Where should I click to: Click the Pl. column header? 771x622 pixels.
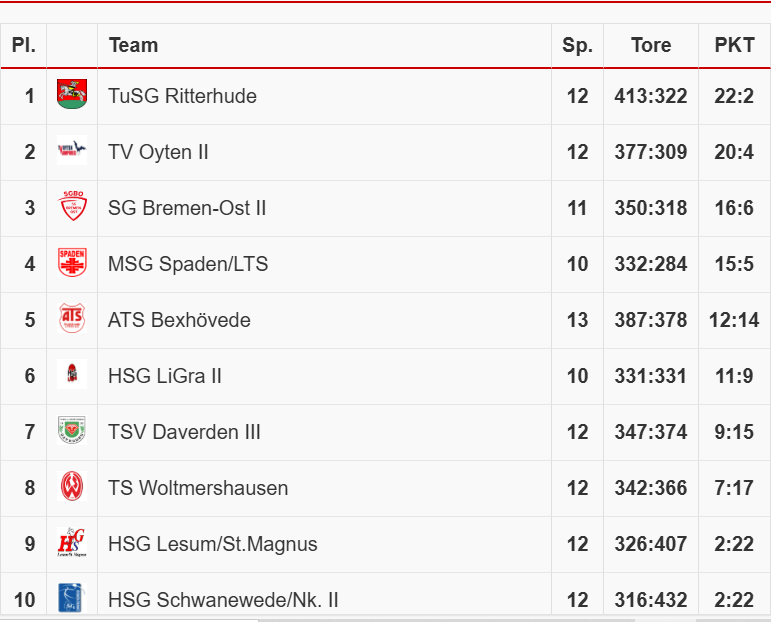24,45
